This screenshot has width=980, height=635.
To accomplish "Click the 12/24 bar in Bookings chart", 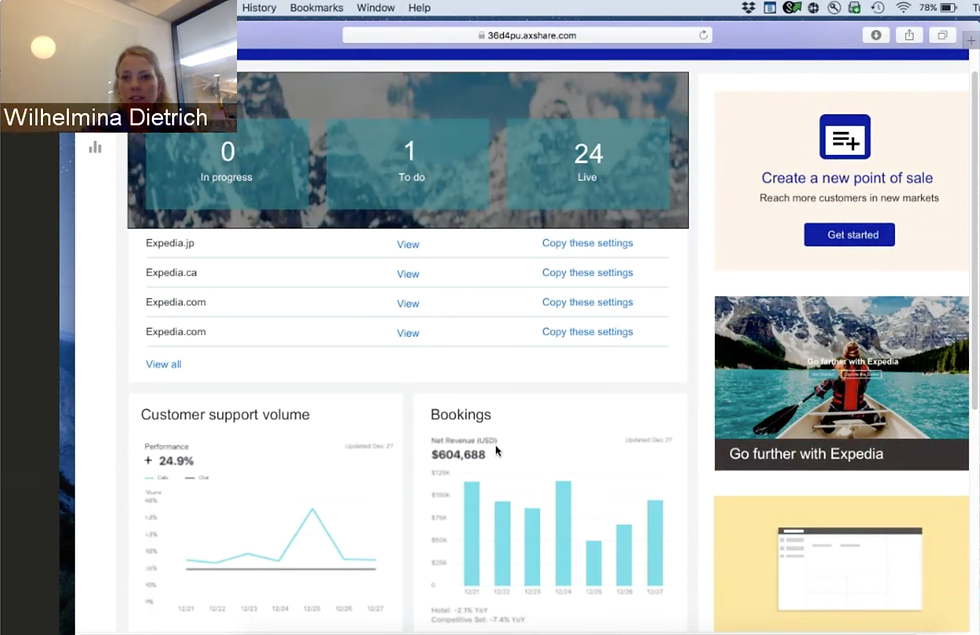I will pos(563,533).
